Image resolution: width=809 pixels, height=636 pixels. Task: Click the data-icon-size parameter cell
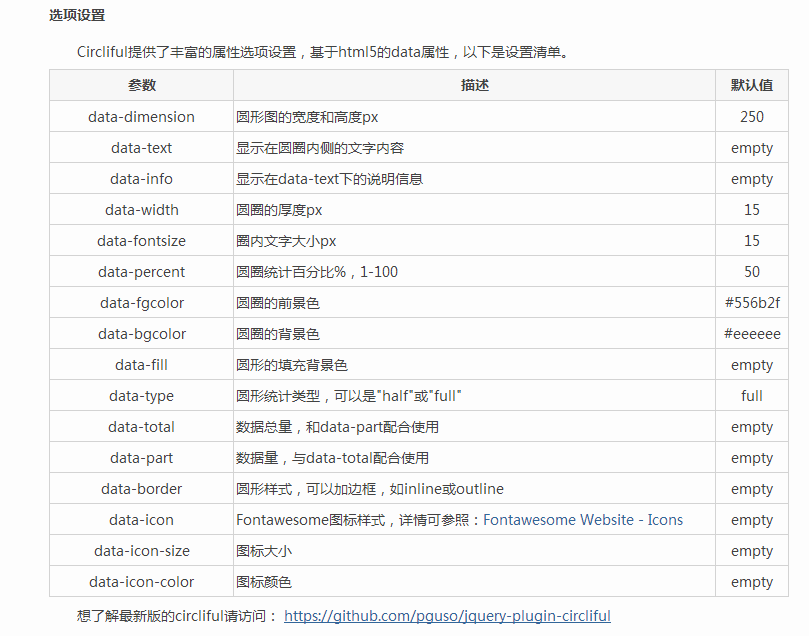click(x=141, y=551)
